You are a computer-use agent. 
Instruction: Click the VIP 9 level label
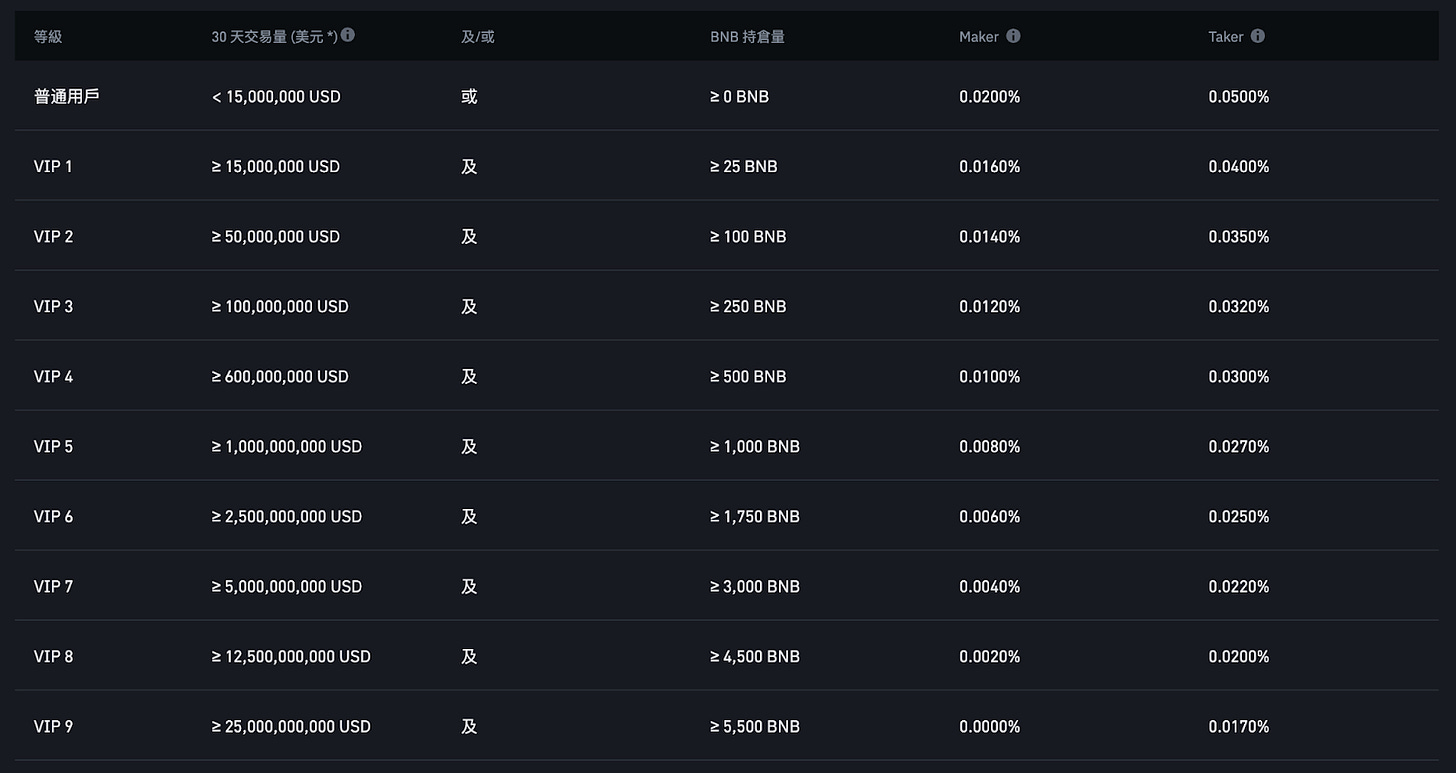coord(53,727)
